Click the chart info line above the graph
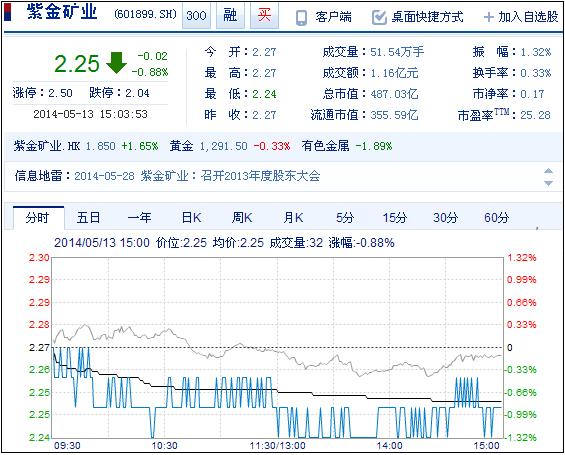This screenshot has width=565, height=455. (x=224, y=243)
